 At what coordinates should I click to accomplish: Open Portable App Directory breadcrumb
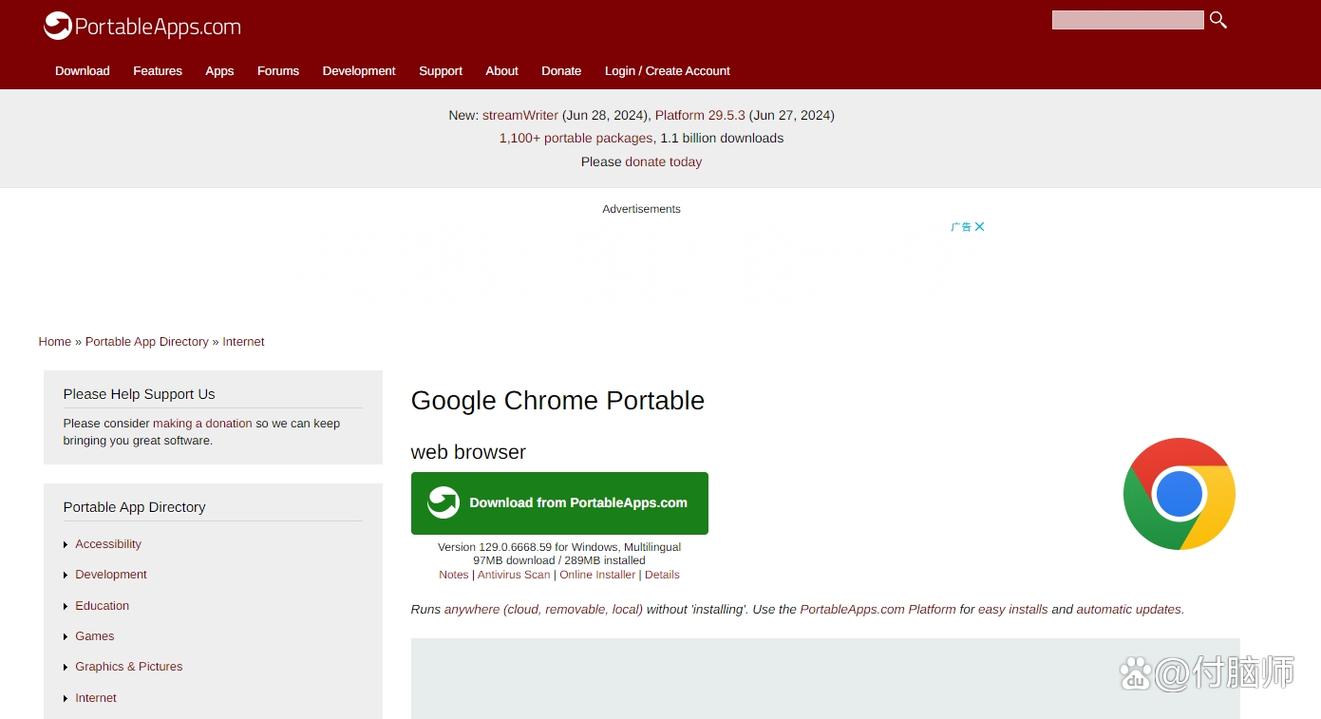[147, 342]
